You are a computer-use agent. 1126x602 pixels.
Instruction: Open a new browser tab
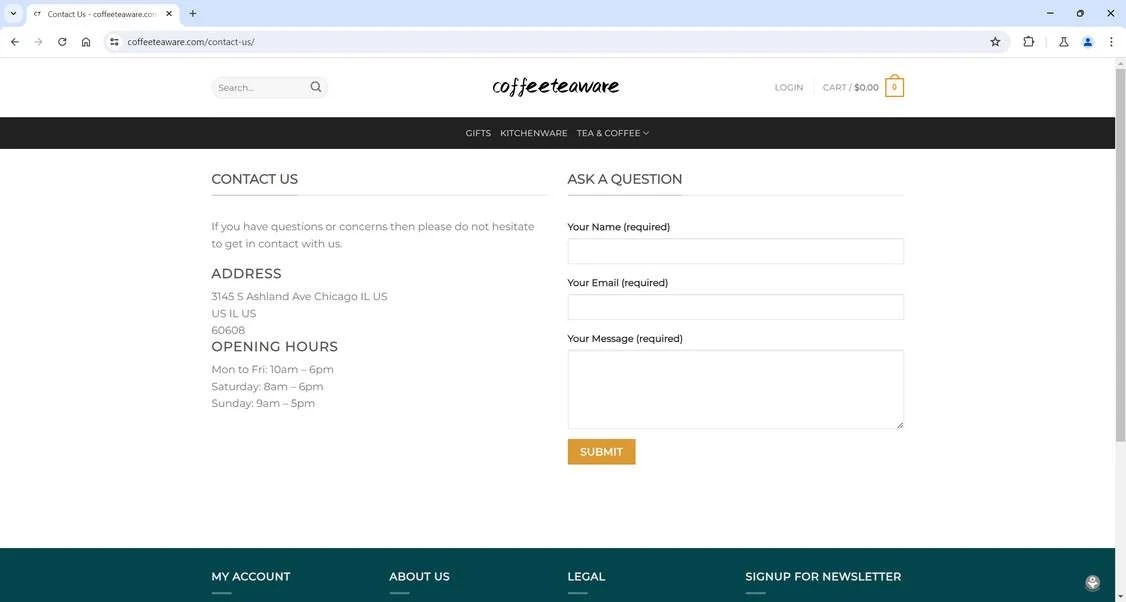(192, 13)
